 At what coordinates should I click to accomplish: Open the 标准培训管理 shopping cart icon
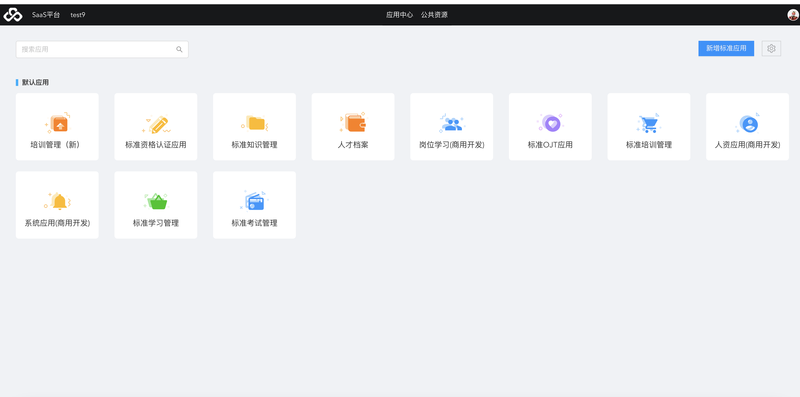[648, 123]
